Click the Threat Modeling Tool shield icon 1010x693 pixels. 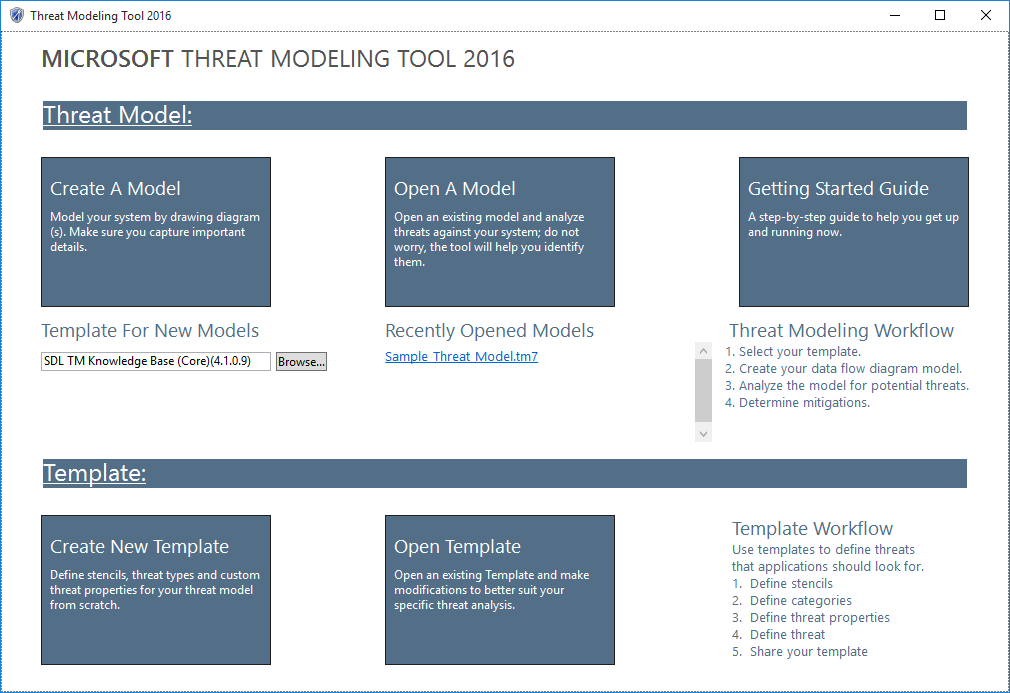click(x=16, y=16)
